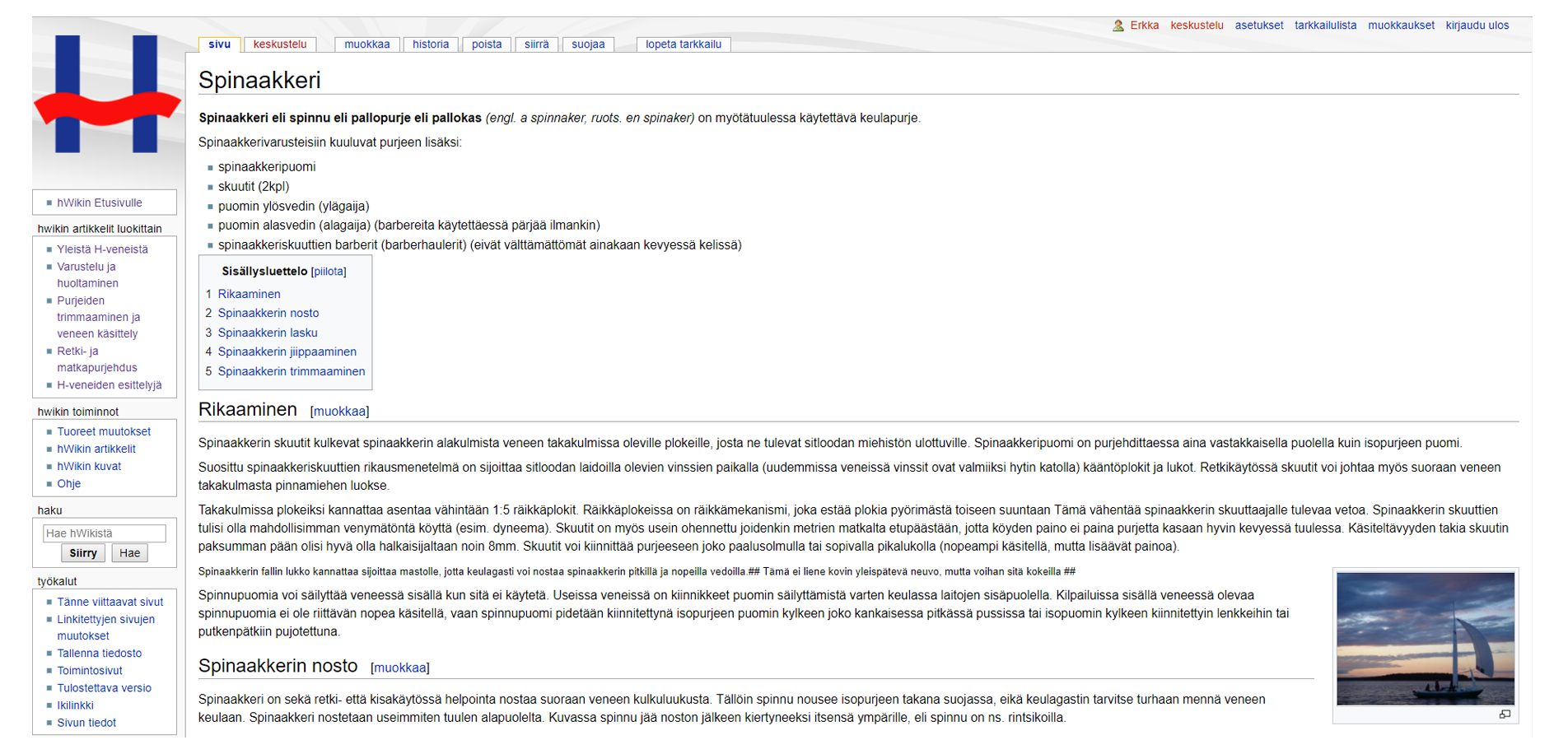
Task: Click the user icon next to Erkka
Action: (1118, 25)
